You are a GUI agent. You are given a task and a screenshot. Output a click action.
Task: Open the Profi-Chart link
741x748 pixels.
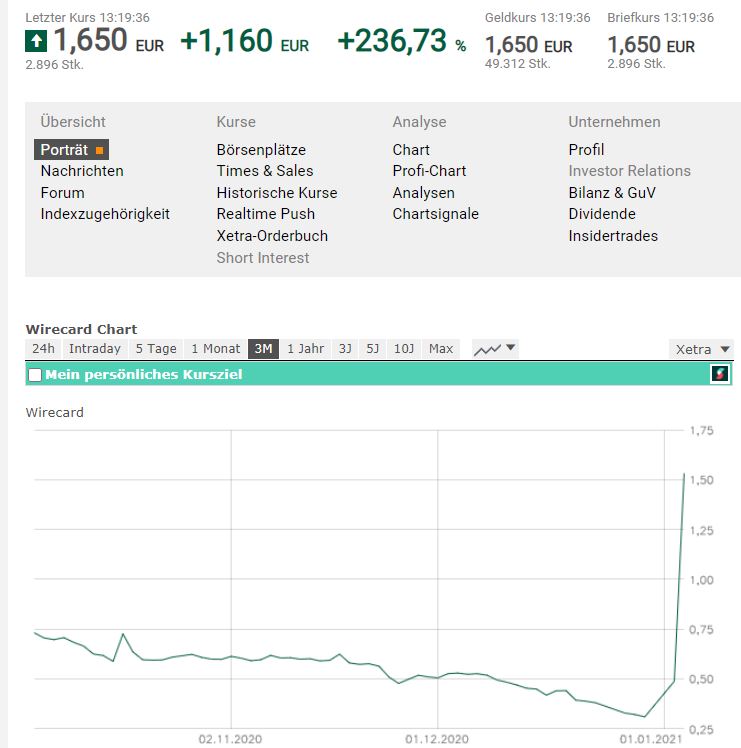click(x=429, y=171)
